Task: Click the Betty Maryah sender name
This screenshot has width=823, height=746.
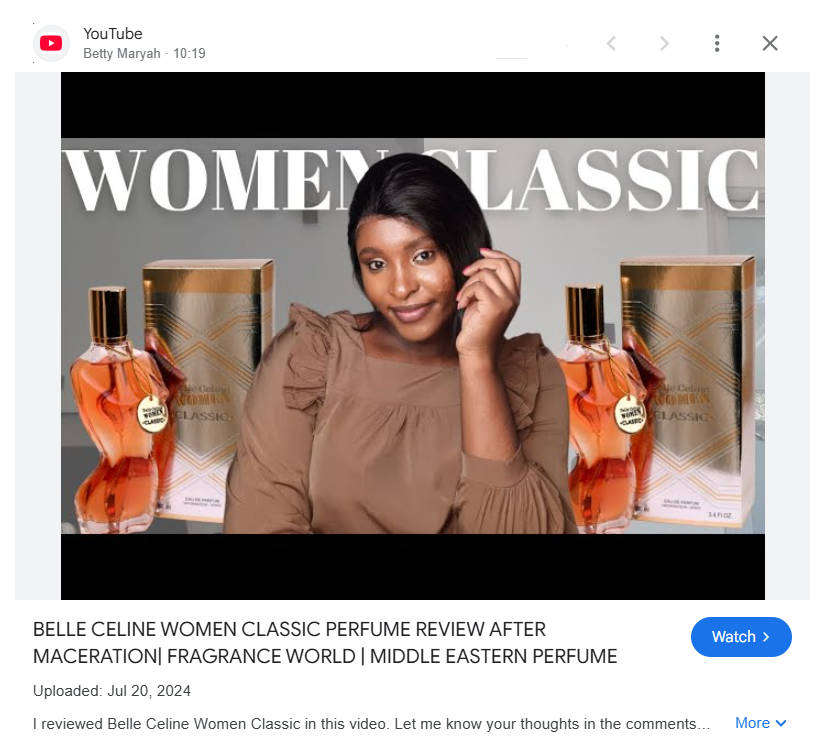Action: (121, 54)
